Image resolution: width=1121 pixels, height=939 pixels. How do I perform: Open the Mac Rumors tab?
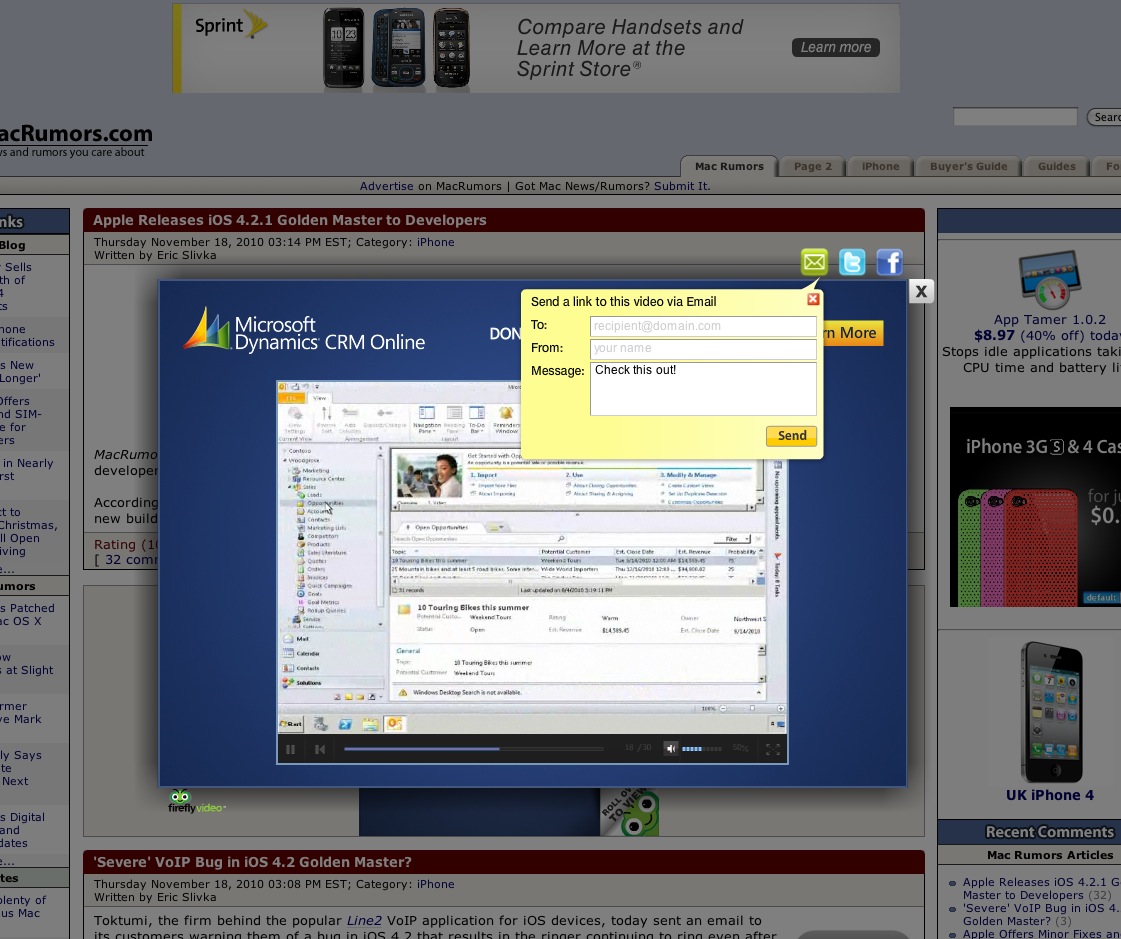point(729,166)
